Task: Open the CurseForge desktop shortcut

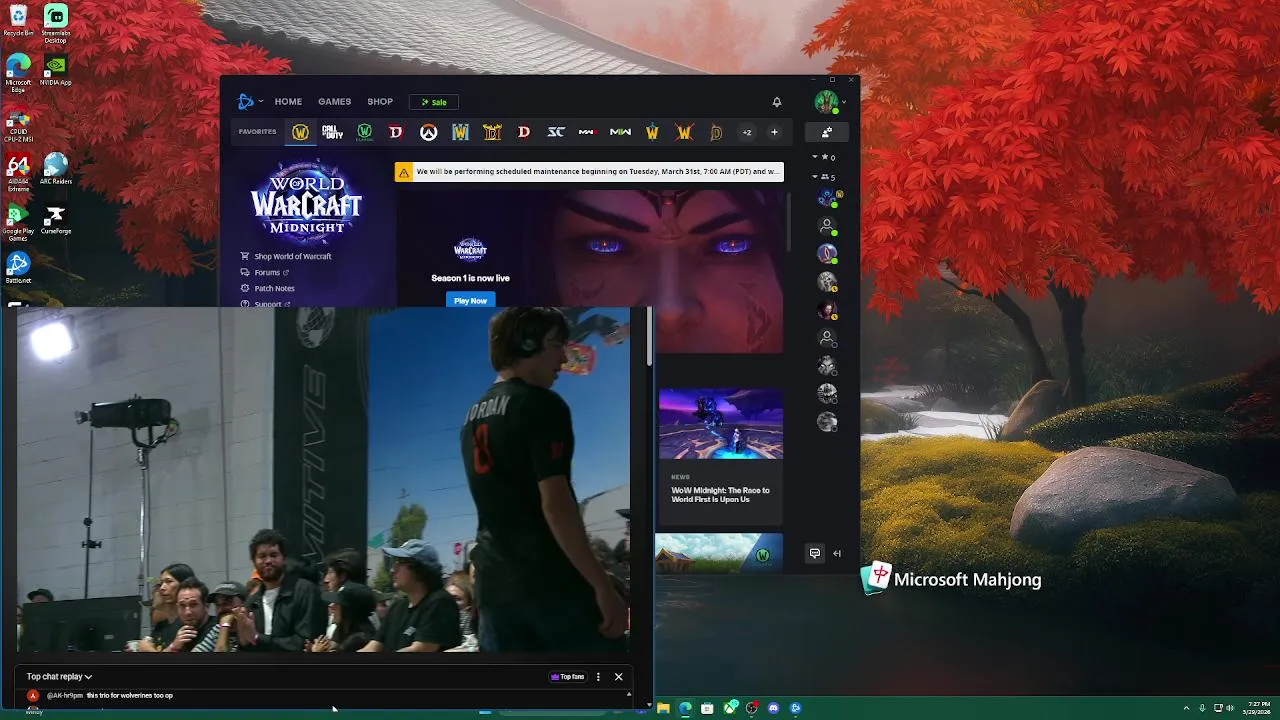Action: point(56,219)
